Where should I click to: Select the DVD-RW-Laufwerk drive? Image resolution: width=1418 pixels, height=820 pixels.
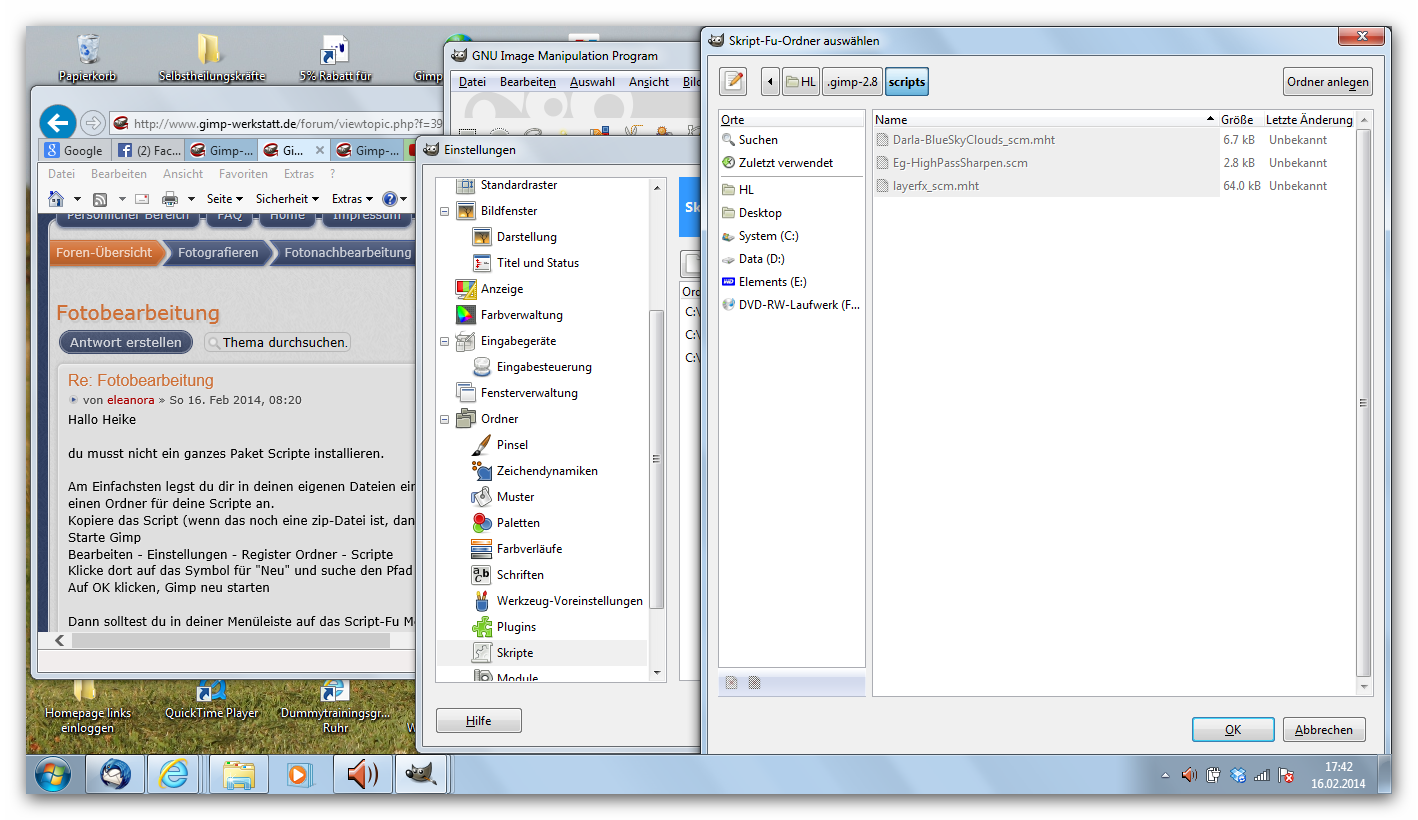(792, 305)
